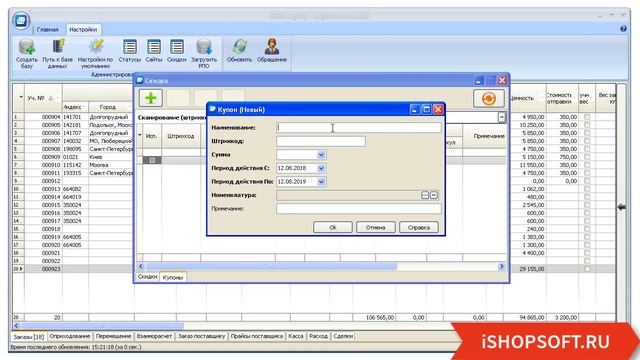Open the Сделки tab
The image size is (640, 360).
click(x=343, y=336)
